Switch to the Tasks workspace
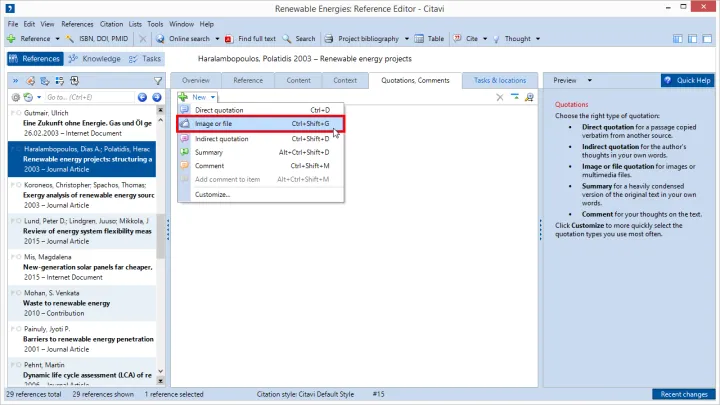The image size is (720, 405). tap(145, 59)
